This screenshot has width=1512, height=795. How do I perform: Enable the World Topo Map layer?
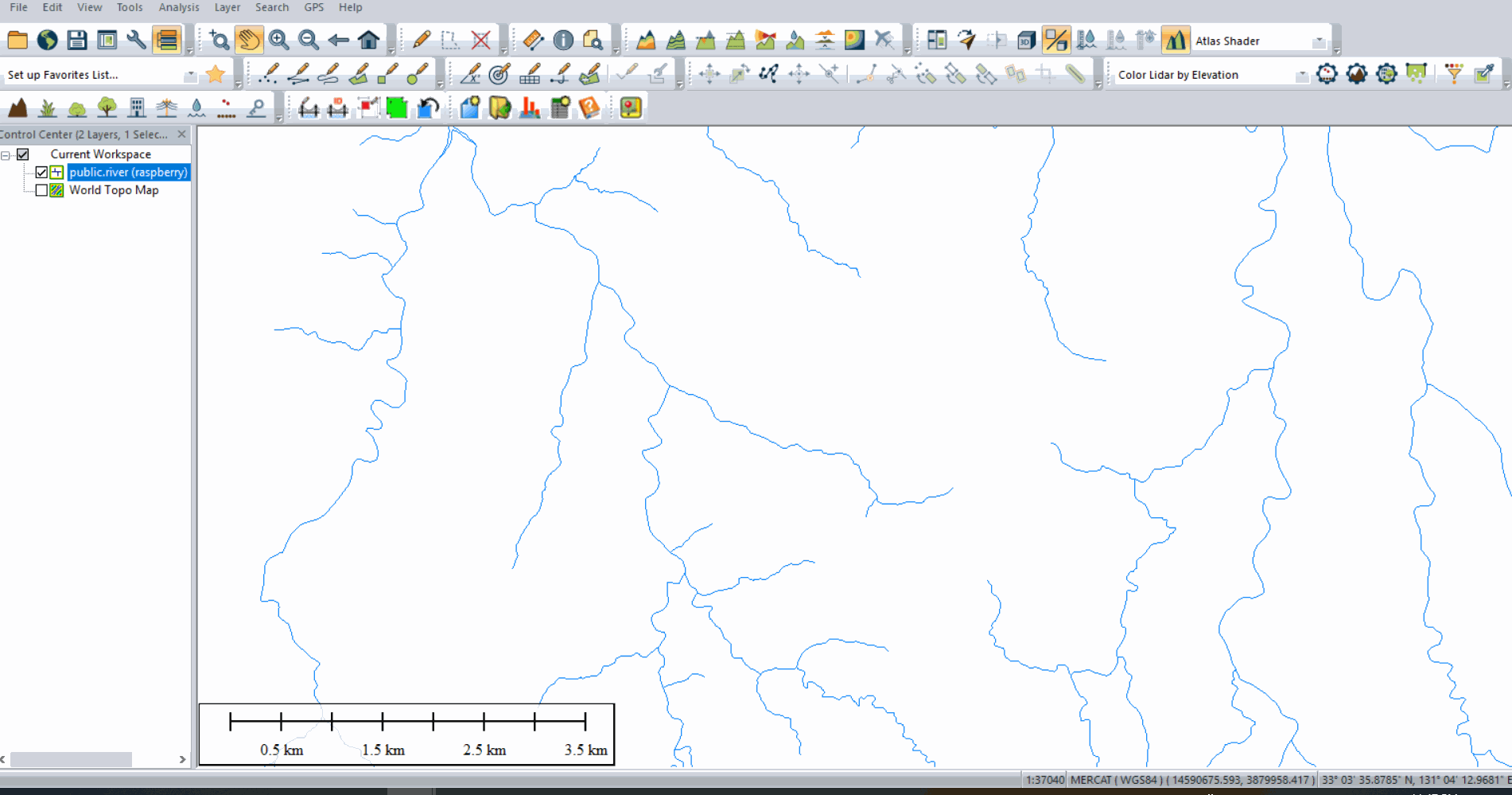(41, 190)
